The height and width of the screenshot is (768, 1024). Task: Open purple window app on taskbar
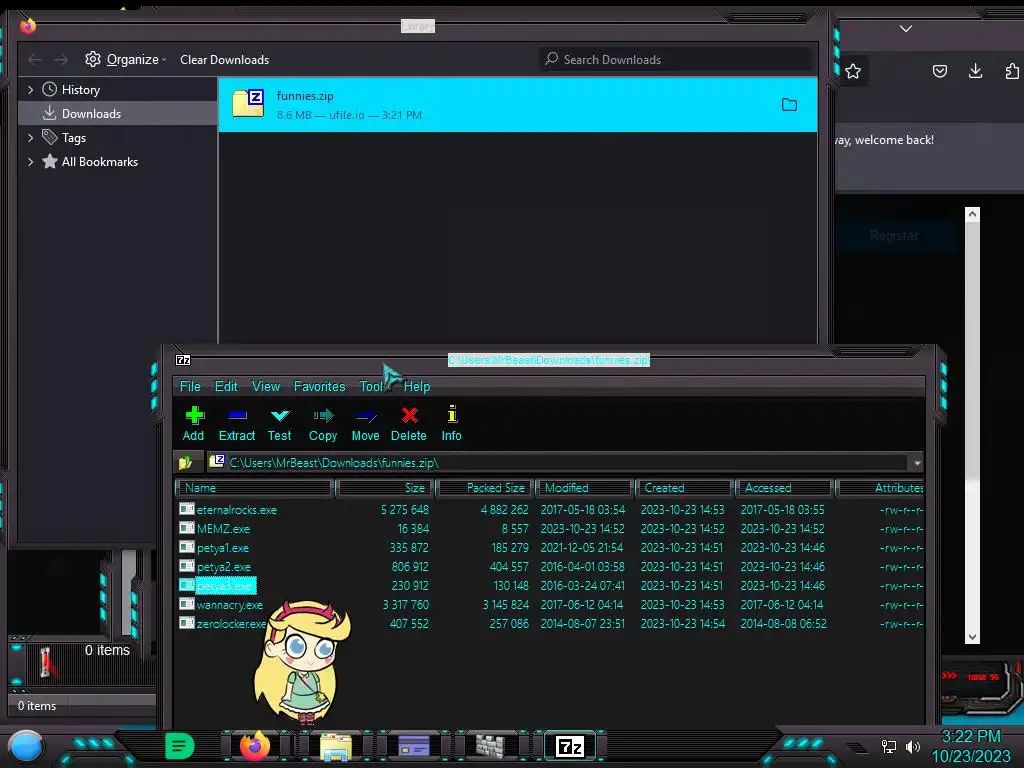click(414, 746)
